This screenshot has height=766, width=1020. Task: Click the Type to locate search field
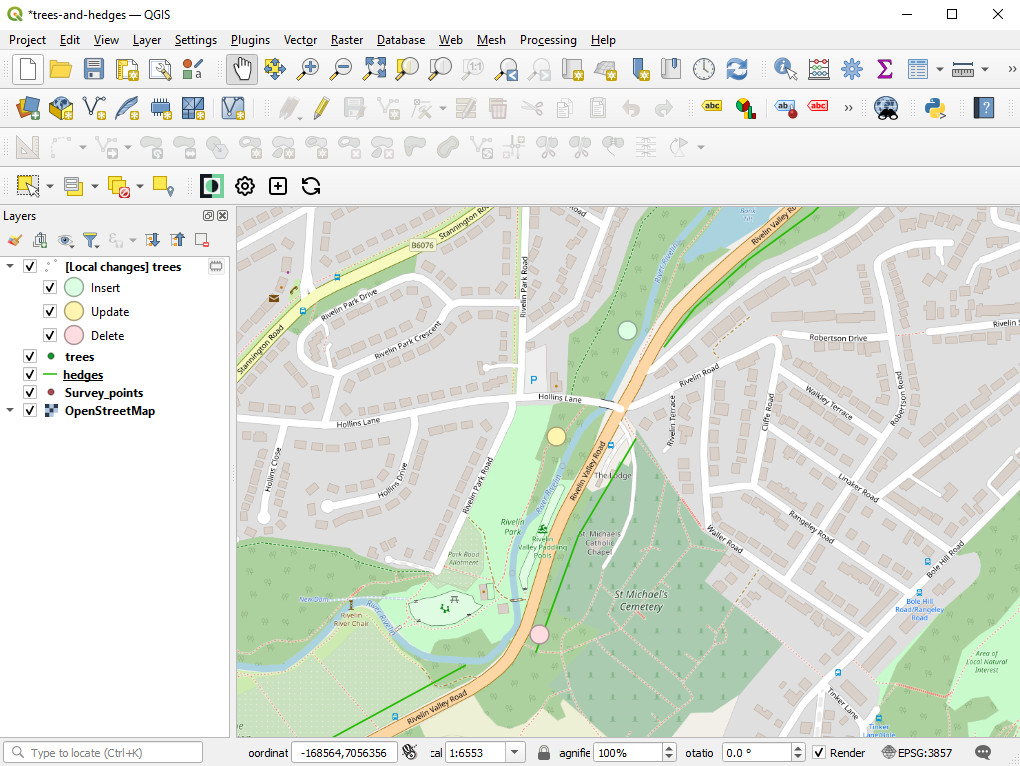point(103,752)
